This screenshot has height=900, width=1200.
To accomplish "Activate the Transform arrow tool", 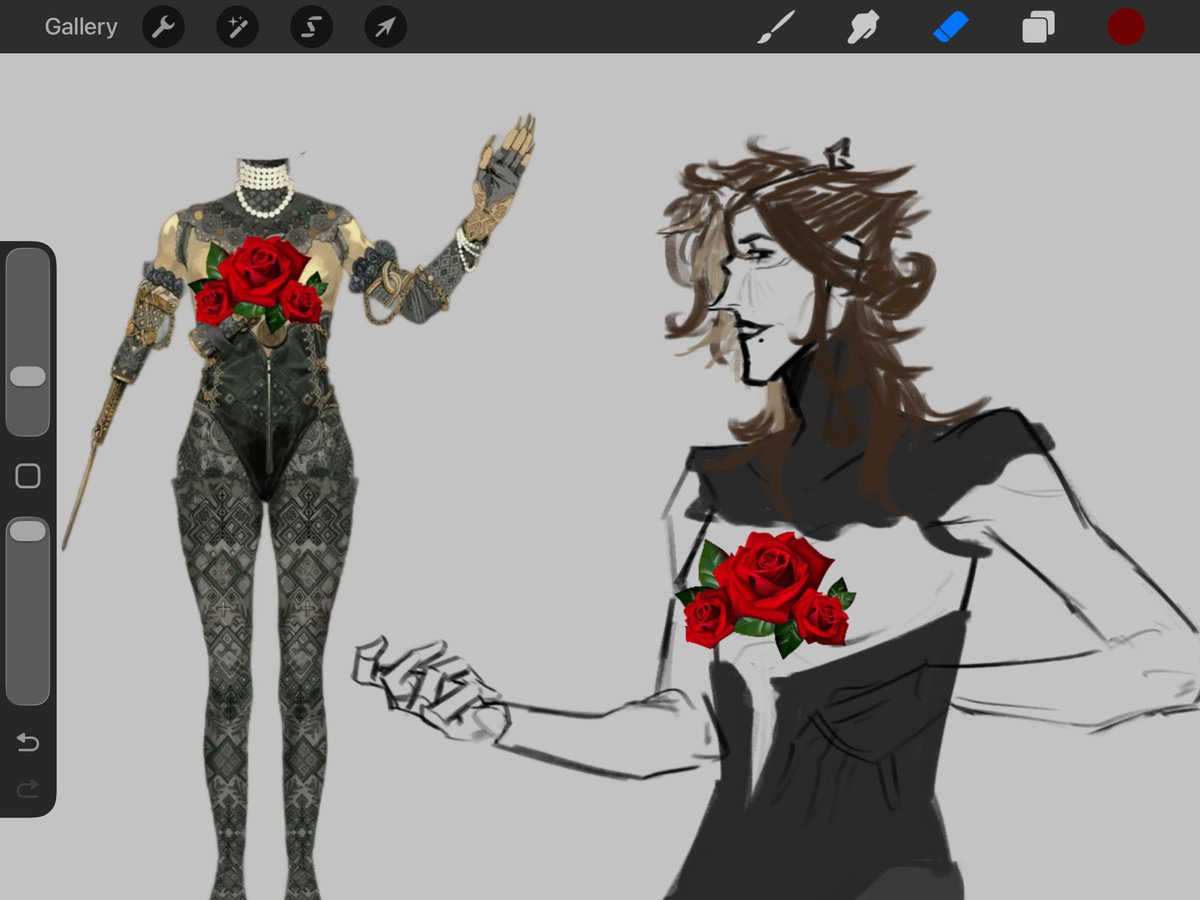I will coord(385,27).
